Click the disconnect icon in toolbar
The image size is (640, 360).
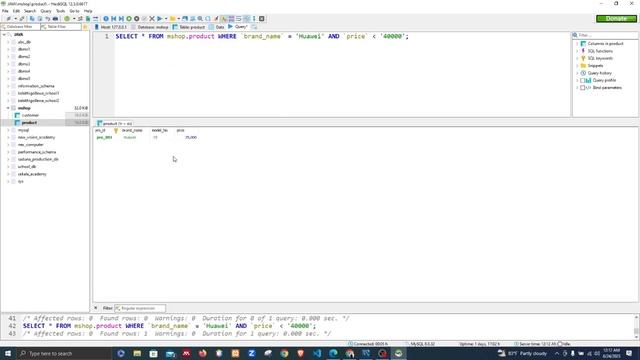click(22, 19)
